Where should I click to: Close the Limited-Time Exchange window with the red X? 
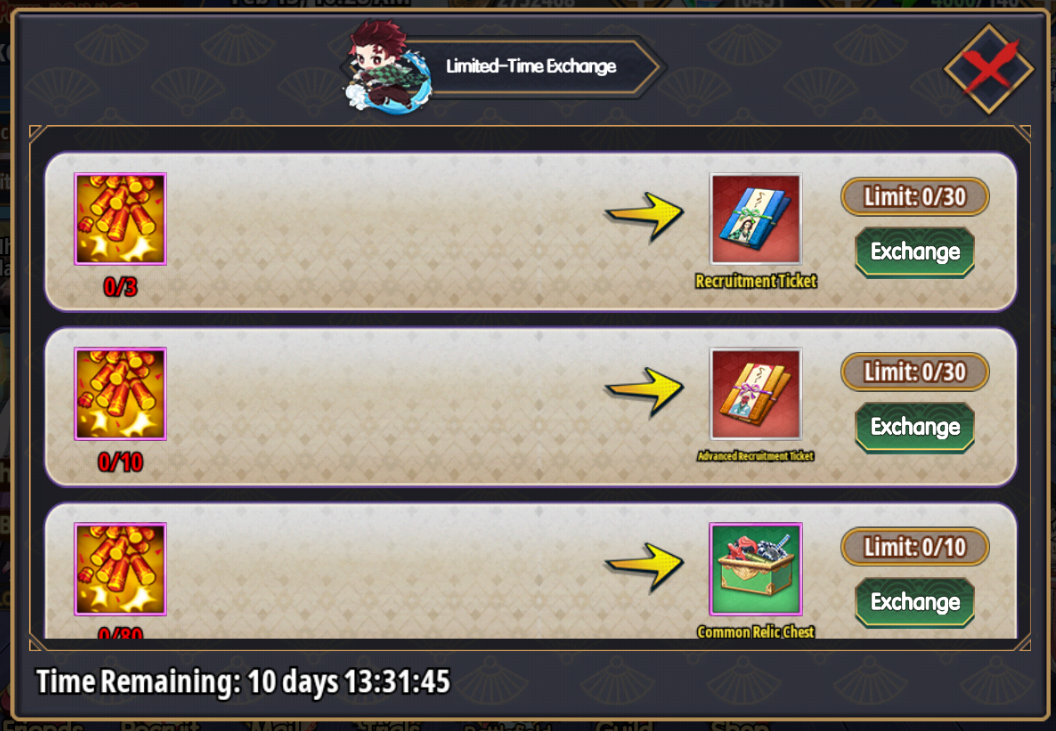[x=988, y=68]
